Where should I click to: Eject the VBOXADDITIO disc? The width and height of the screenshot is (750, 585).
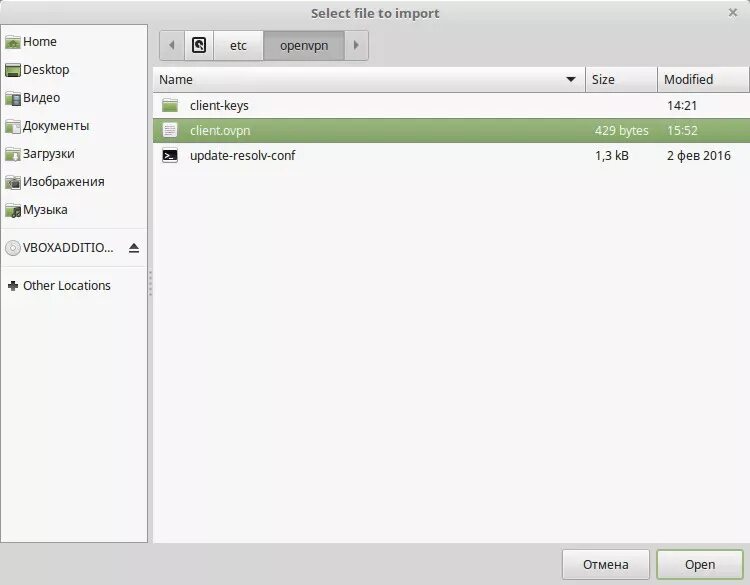pos(134,248)
